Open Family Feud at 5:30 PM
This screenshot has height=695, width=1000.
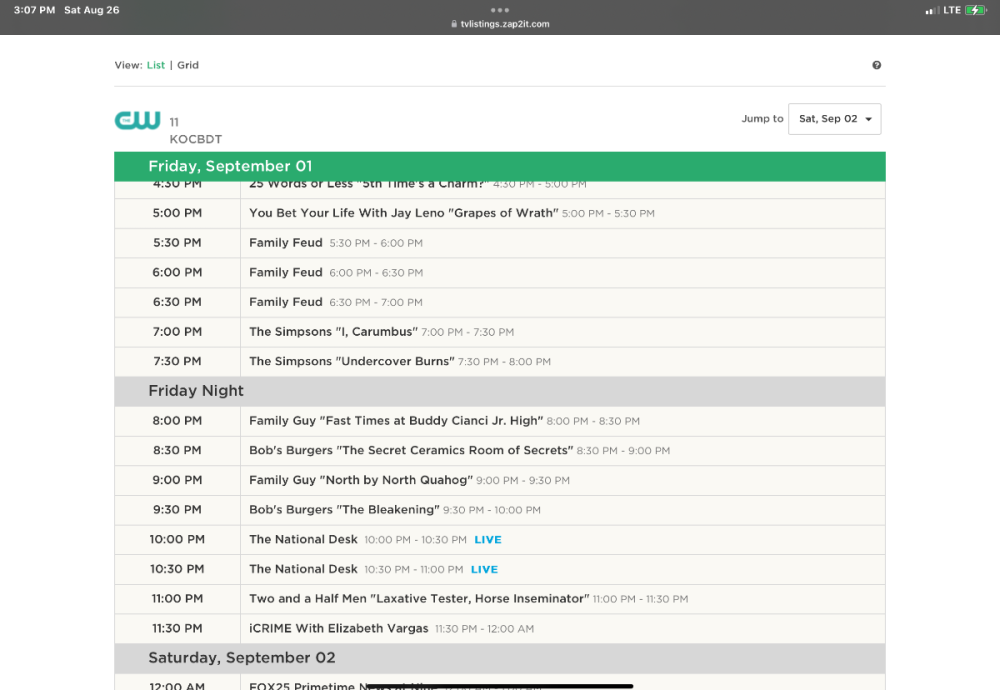click(286, 243)
